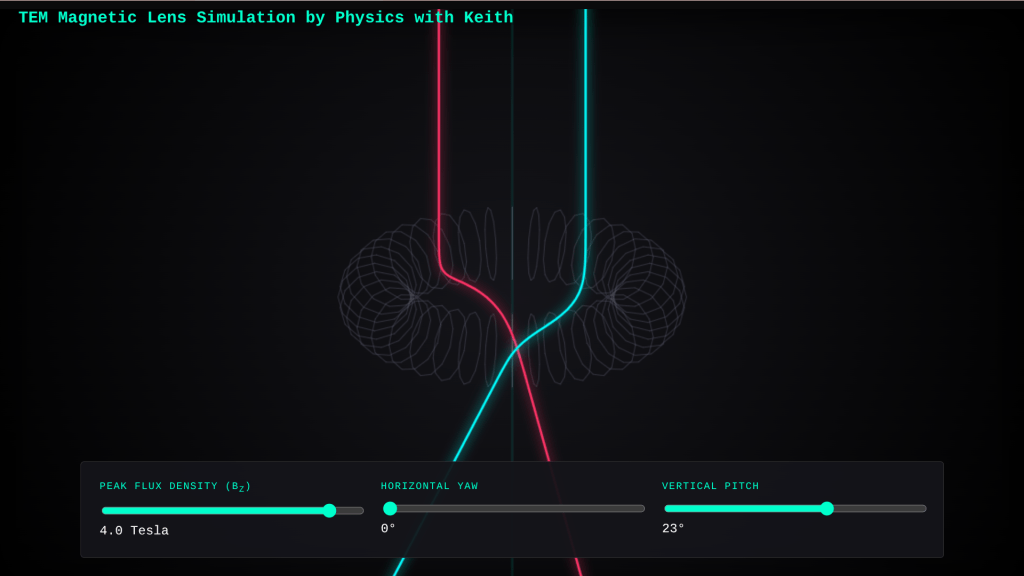
Task: Click the Horizontal Yaw slider handle
Action: coord(390,508)
